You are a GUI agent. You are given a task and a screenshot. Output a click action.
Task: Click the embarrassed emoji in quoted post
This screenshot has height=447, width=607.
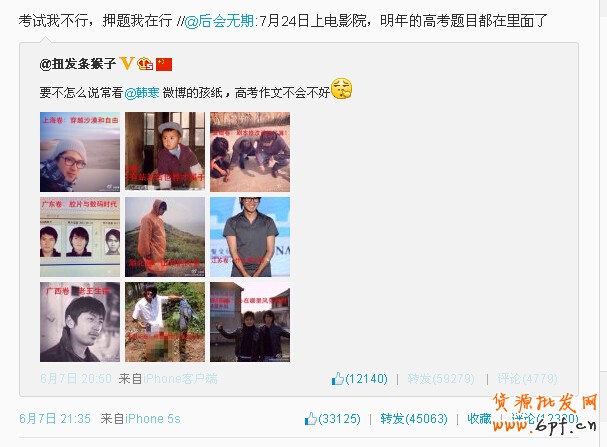click(341, 89)
